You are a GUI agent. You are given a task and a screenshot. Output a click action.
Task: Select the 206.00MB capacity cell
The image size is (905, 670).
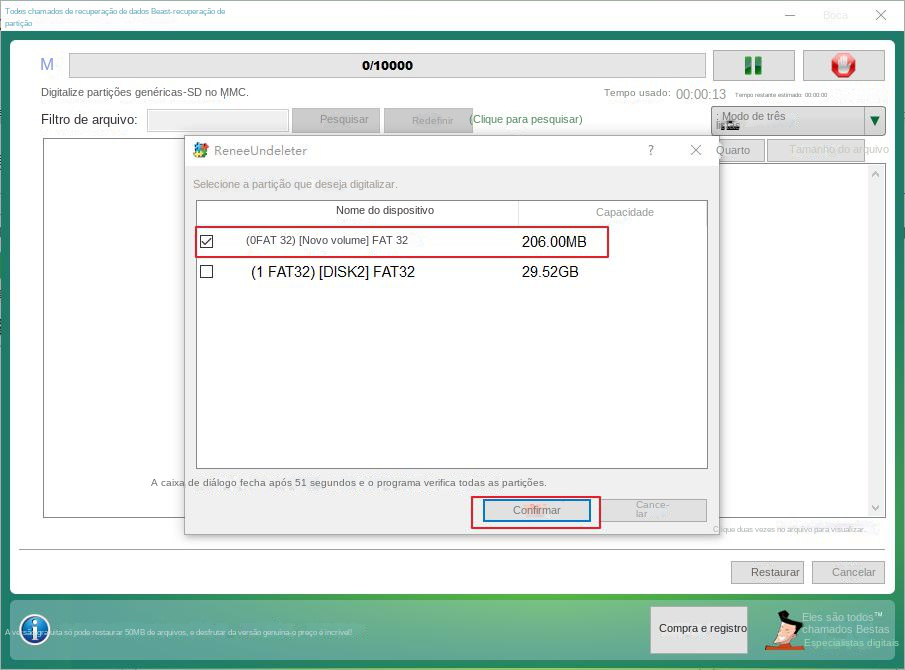(x=554, y=242)
